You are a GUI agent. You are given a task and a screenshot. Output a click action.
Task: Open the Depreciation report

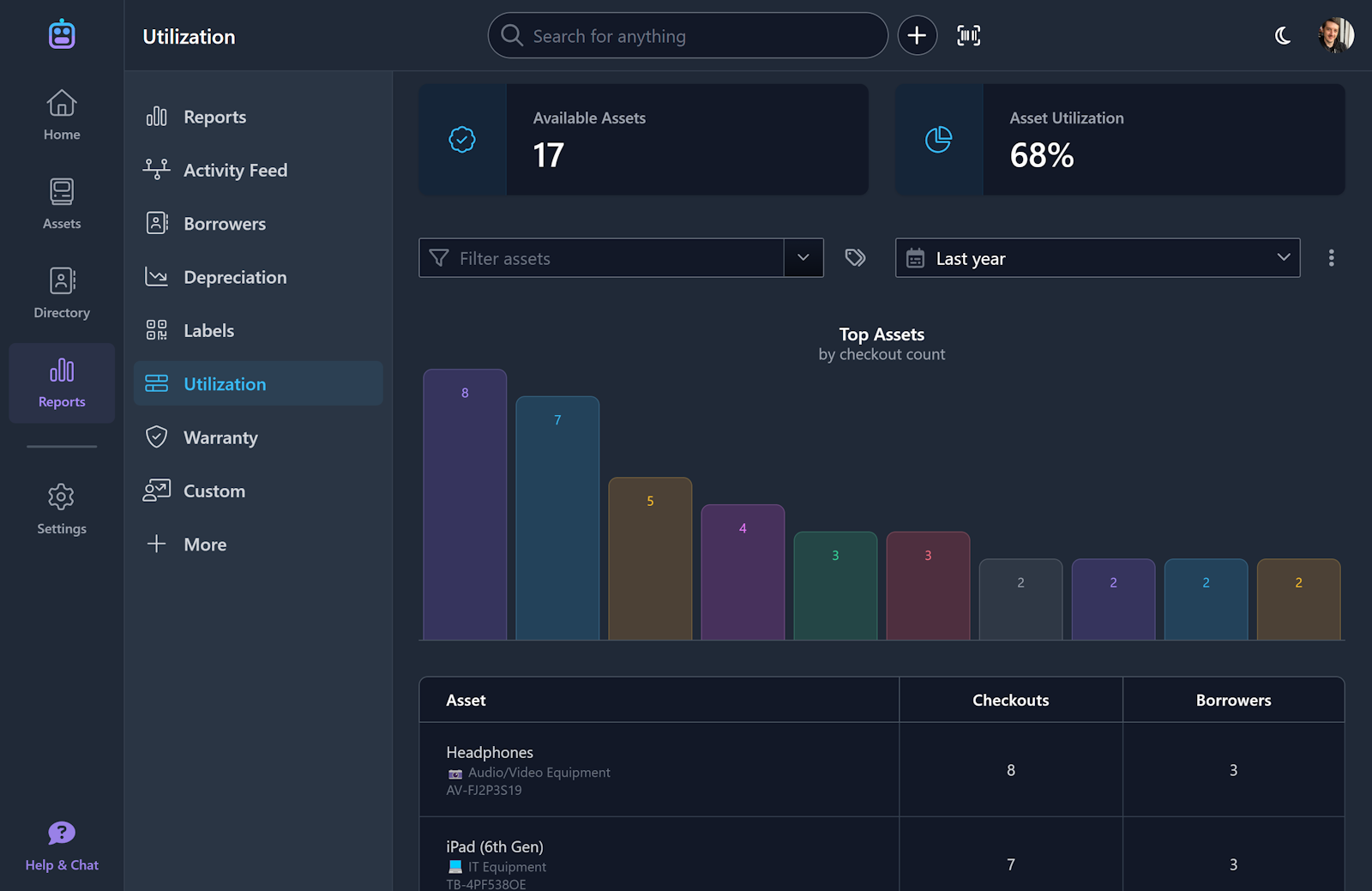(258, 277)
